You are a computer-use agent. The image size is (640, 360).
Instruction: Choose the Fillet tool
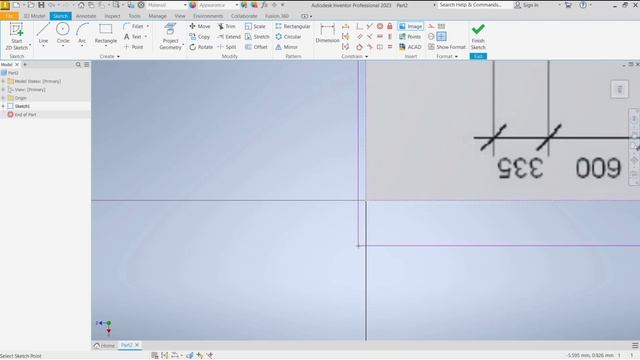(133, 26)
